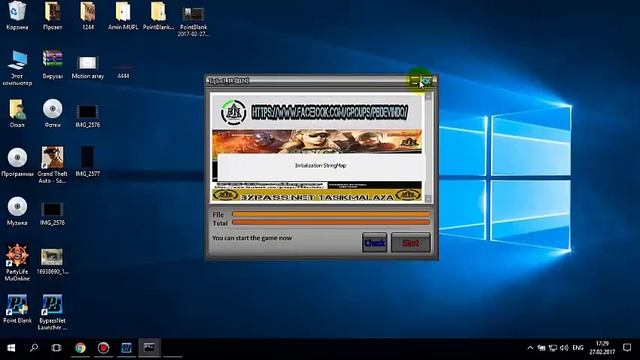The image size is (640, 360).
Task: Open the Фотки disc icon
Action: (53, 113)
